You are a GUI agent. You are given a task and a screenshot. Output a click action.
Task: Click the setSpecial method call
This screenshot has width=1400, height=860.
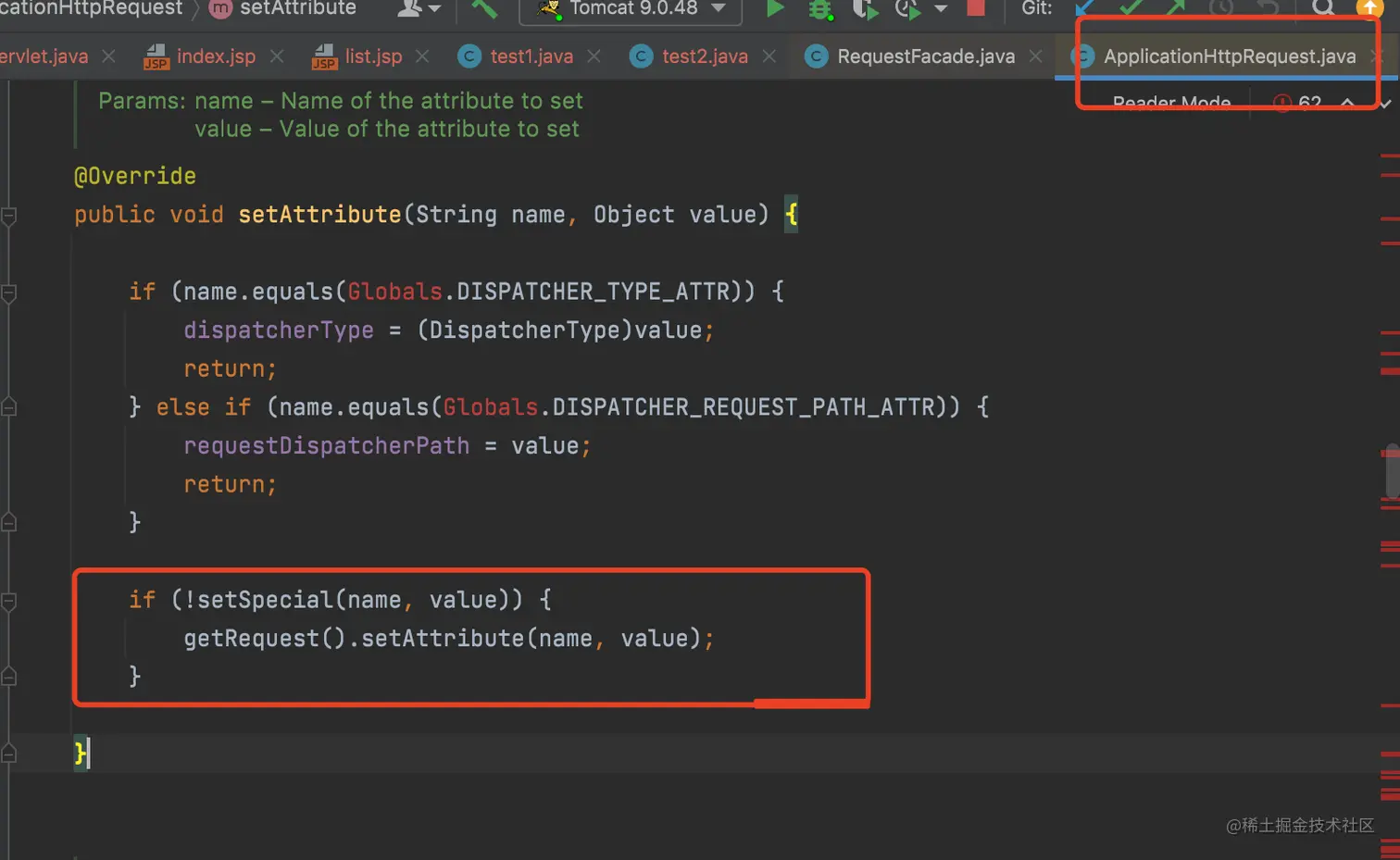[265, 600]
